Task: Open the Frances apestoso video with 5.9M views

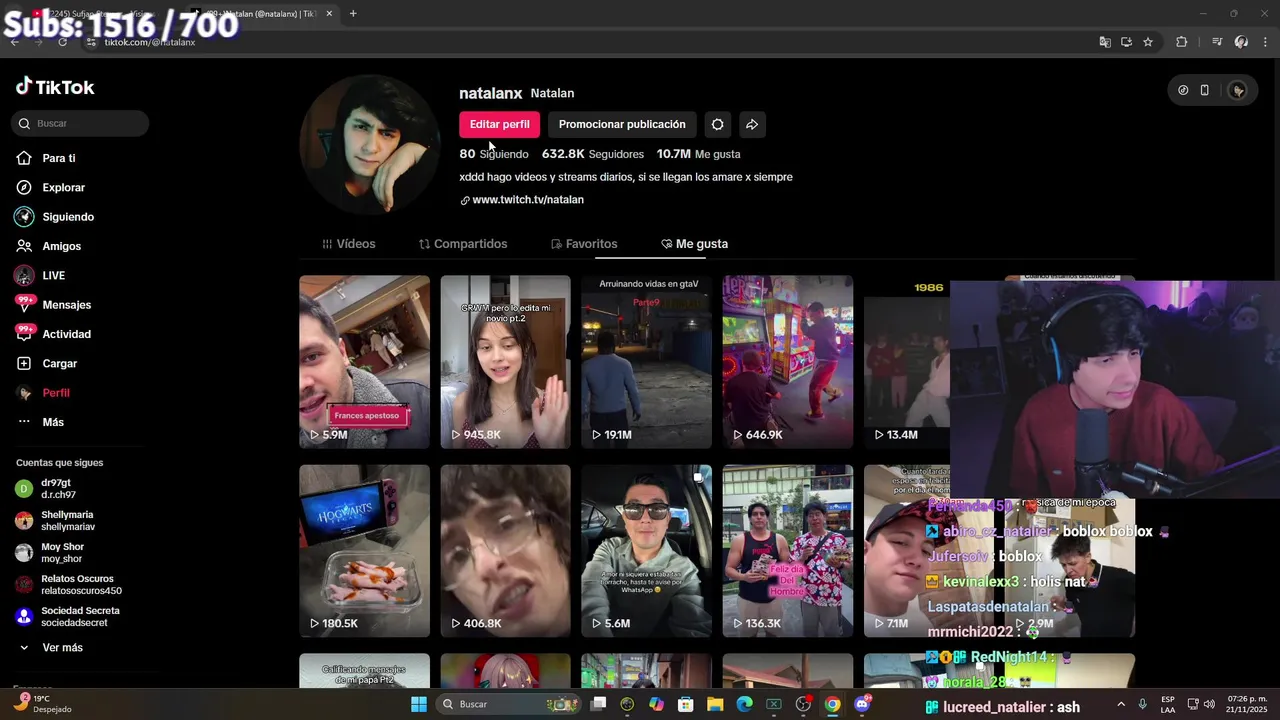Action: [x=364, y=362]
